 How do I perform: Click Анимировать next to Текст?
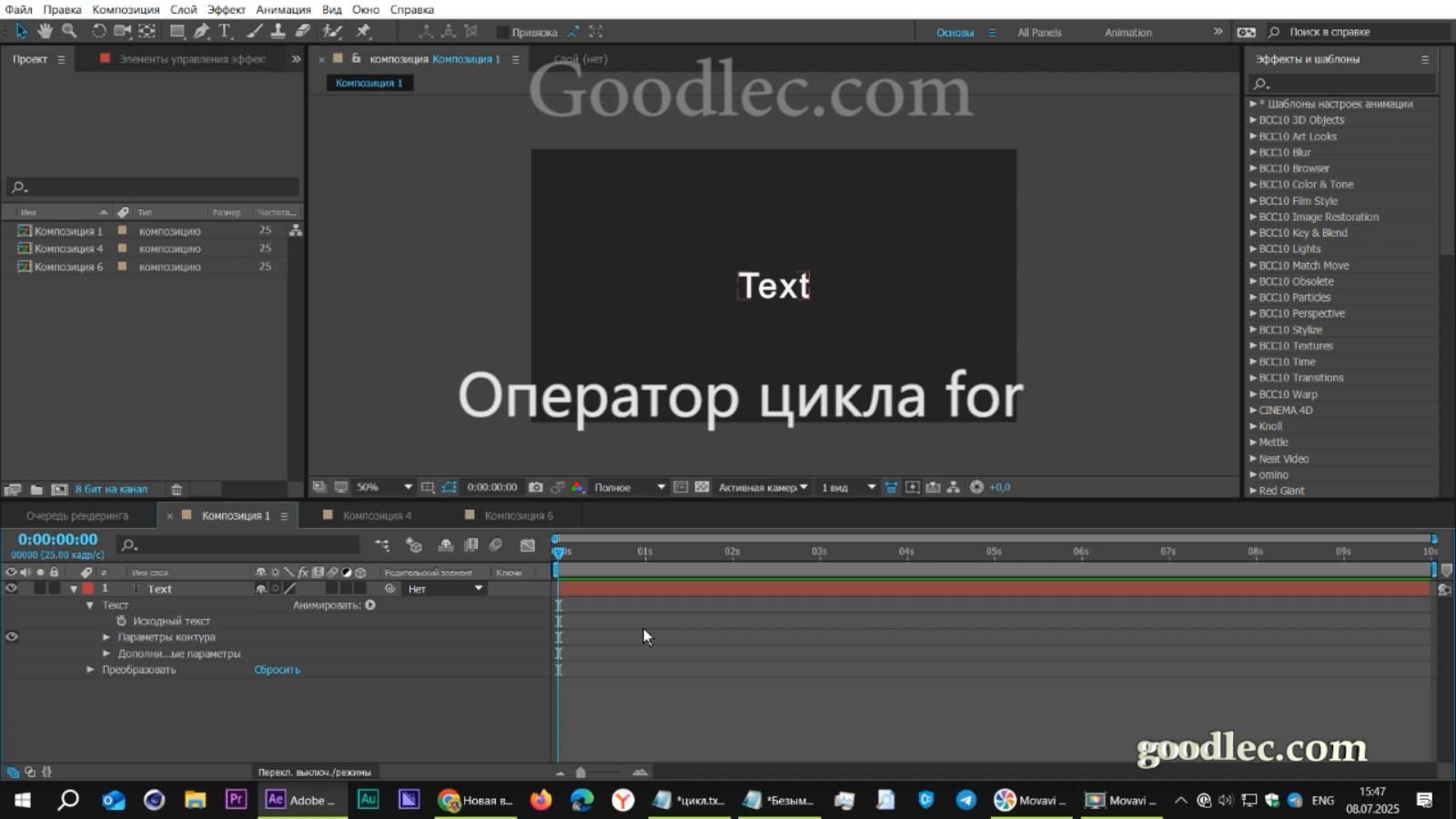(x=369, y=604)
